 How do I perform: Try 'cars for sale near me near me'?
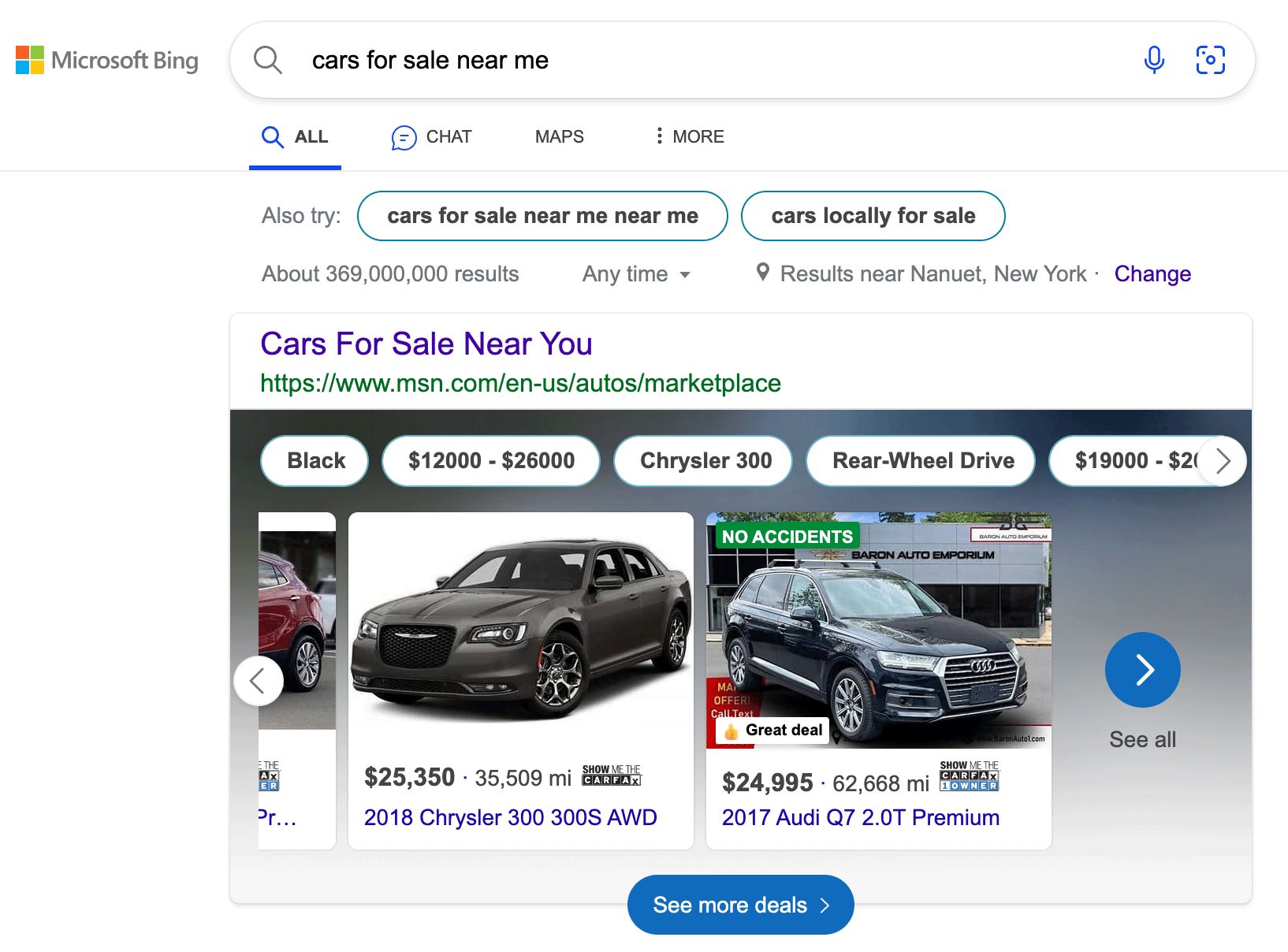[542, 216]
